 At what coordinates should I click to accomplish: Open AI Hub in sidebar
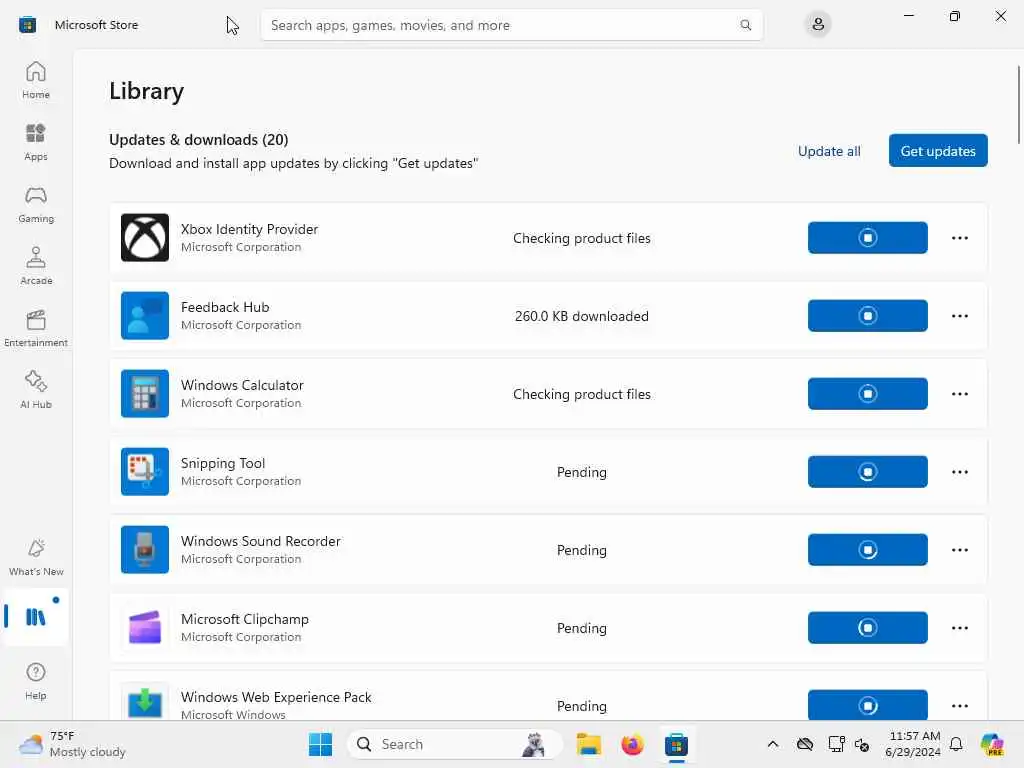click(x=36, y=390)
